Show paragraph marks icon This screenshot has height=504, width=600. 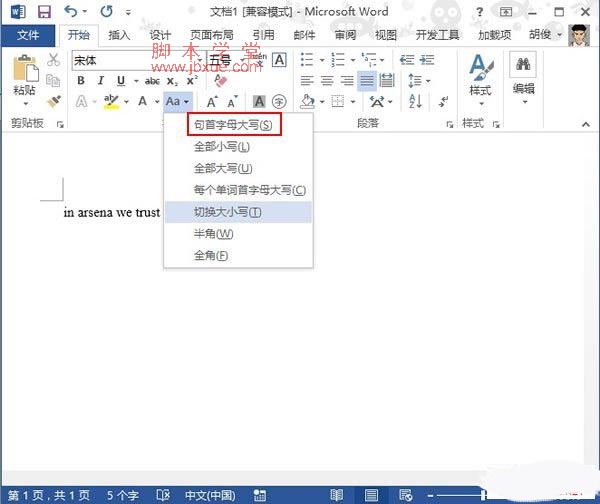coord(443,102)
